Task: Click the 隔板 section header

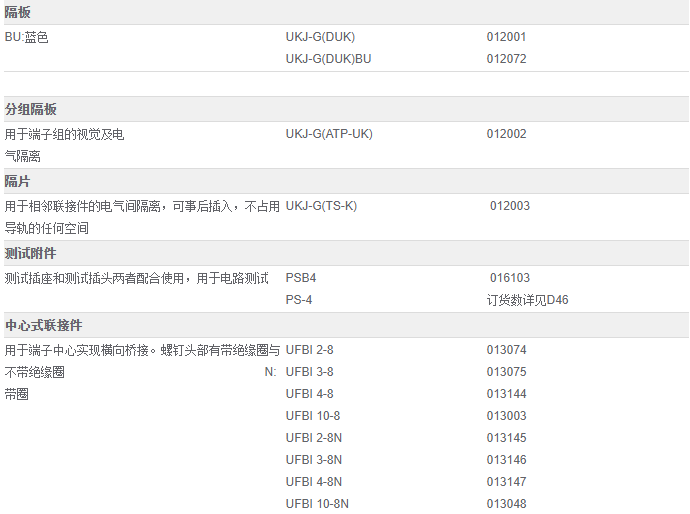Action: click(x=18, y=12)
